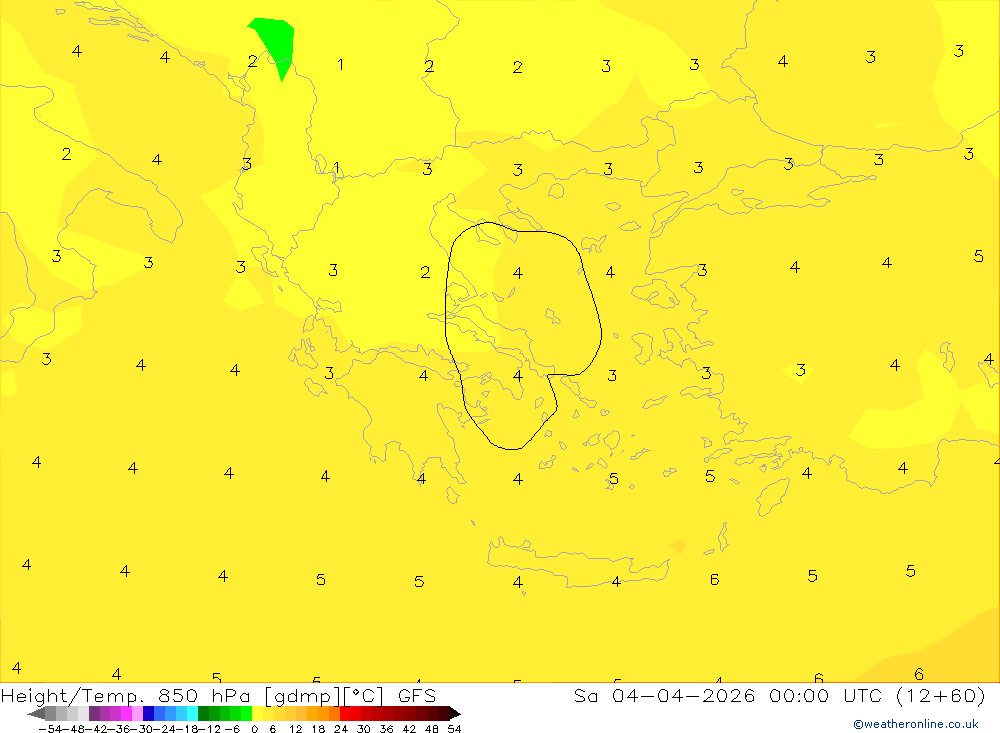Click the legend label '-54'
Screen dimensions: 1000x733
tap(50, 729)
